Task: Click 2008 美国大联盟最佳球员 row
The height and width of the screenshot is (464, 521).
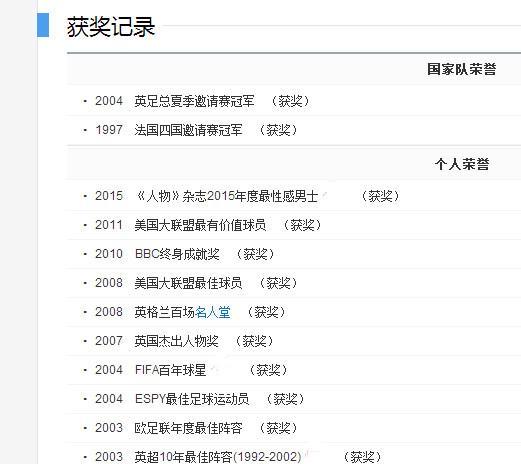Action: coord(293,283)
